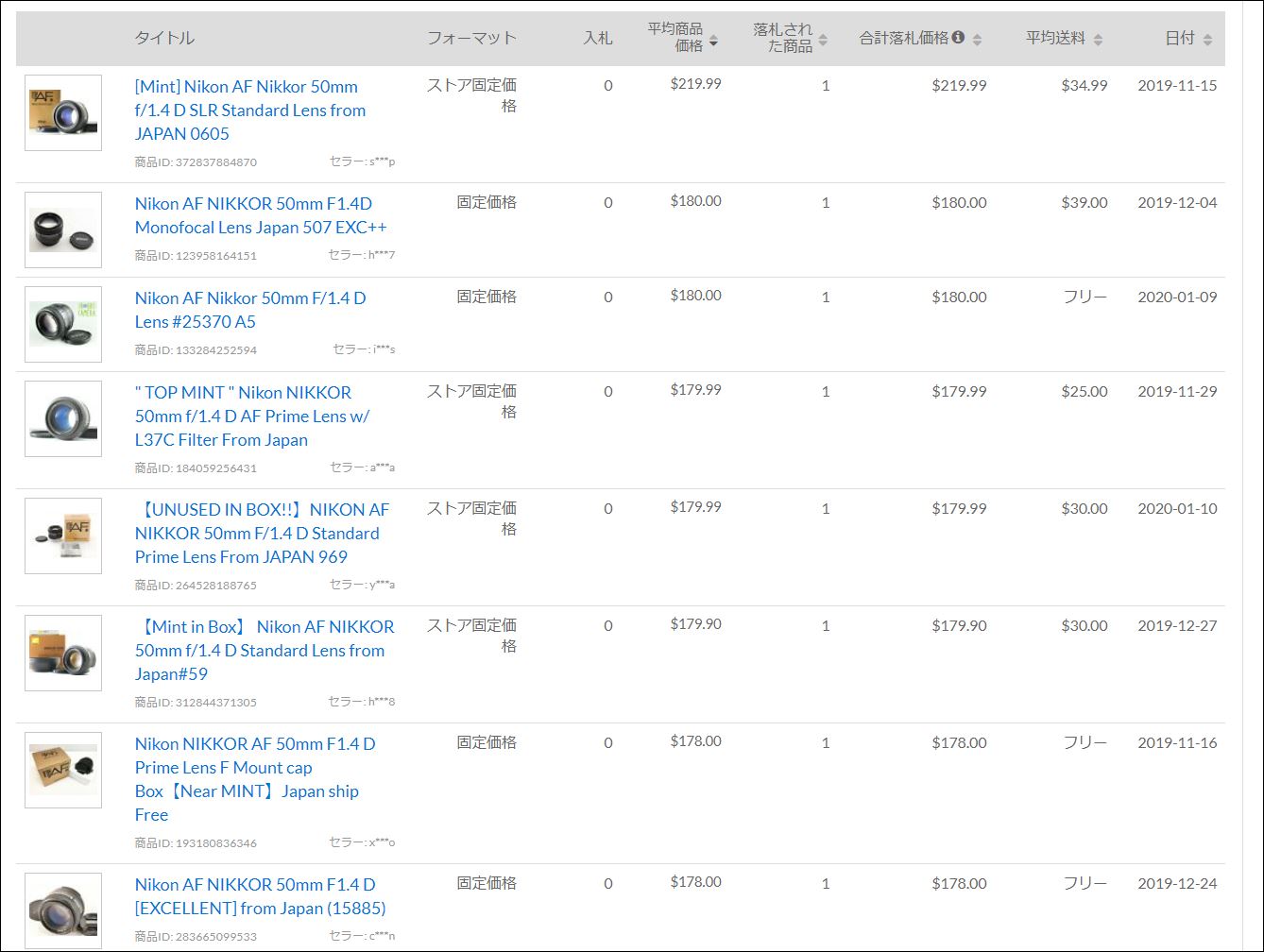This screenshot has height=952, width=1264.
Task: Select 商品ID: 264528188765 text
Action: 196,585
